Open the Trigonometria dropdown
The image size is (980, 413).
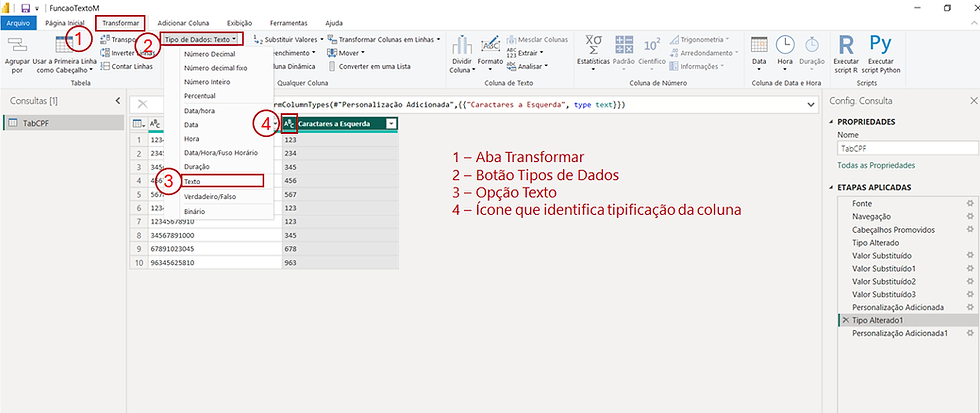pos(699,39)
